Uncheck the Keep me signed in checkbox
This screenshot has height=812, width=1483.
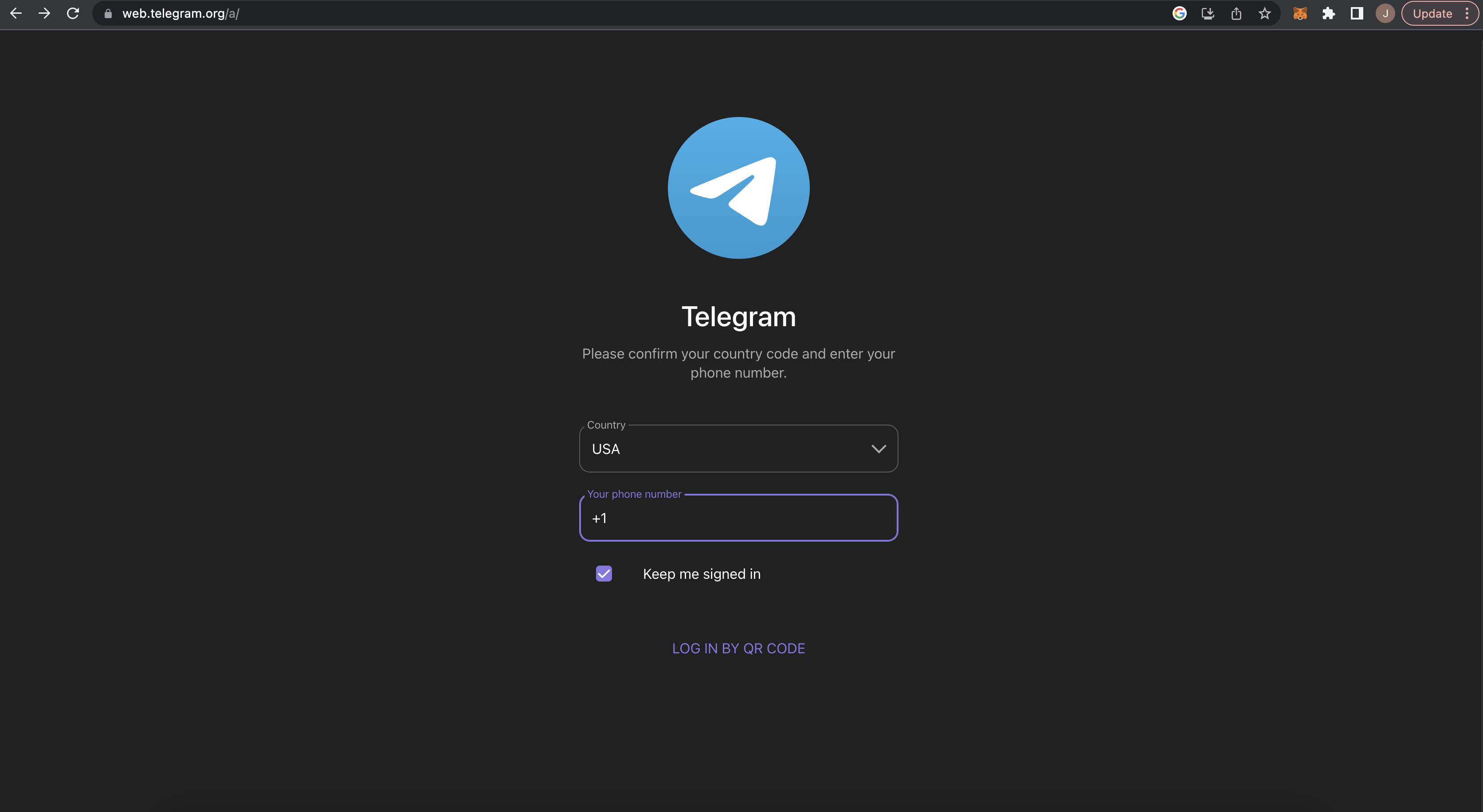604,574
